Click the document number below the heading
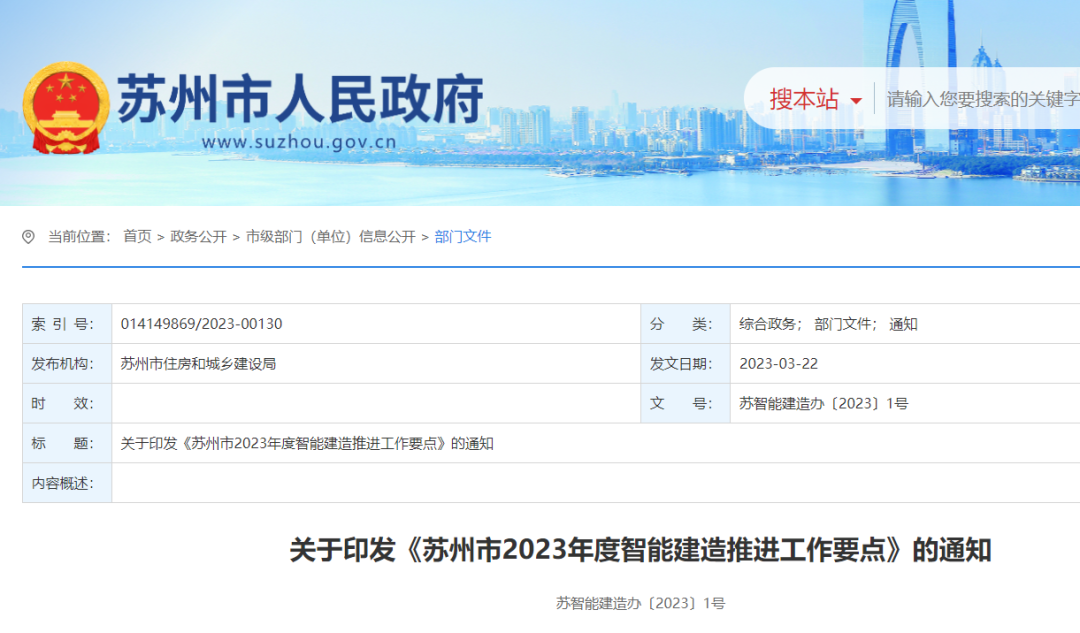Screen dimensions: 1080x633 [640, 603]
